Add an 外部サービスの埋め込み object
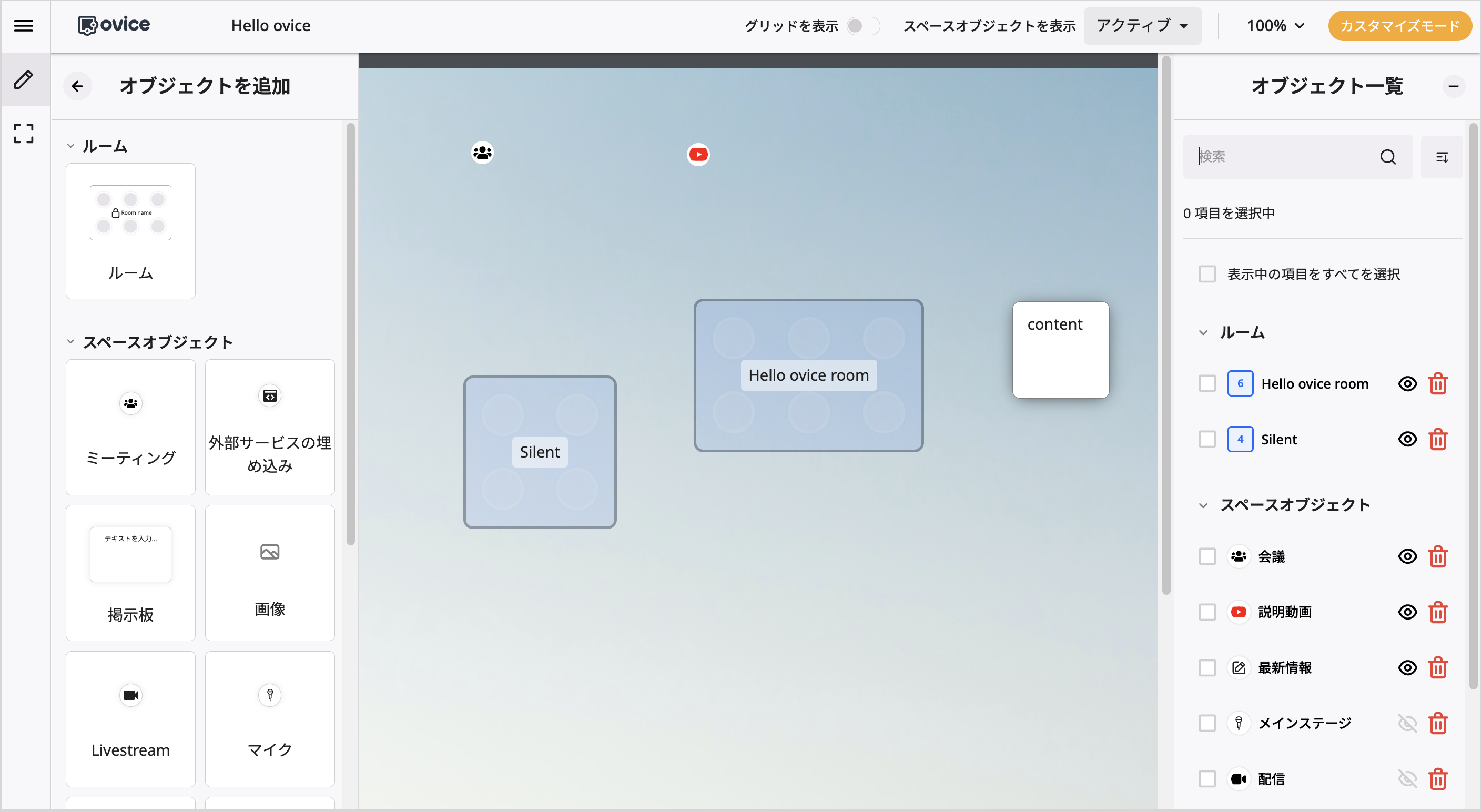1482x812 pixels. point(270,427)
